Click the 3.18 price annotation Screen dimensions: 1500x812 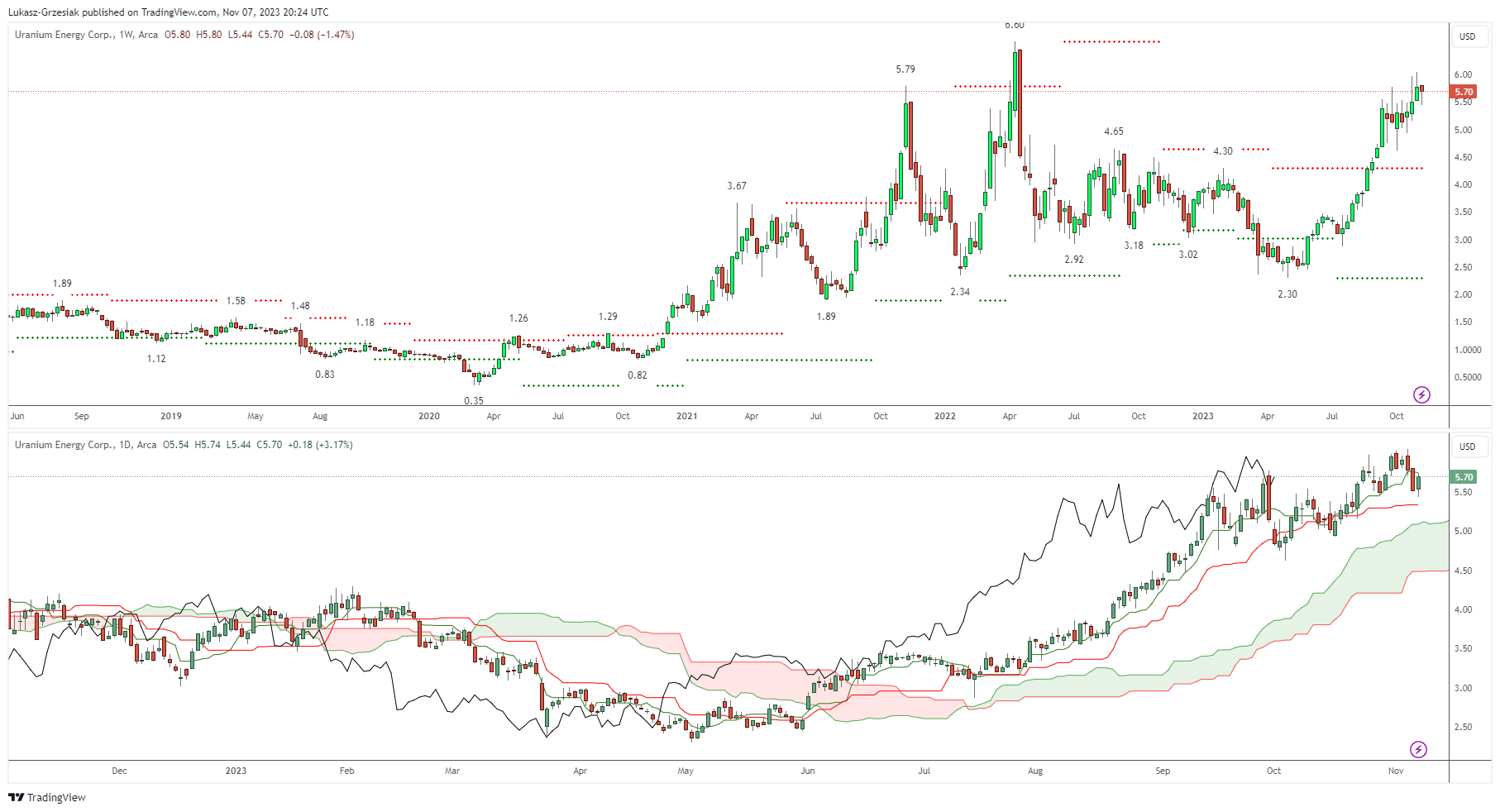pyautogui.click(x=1134, y=246)
